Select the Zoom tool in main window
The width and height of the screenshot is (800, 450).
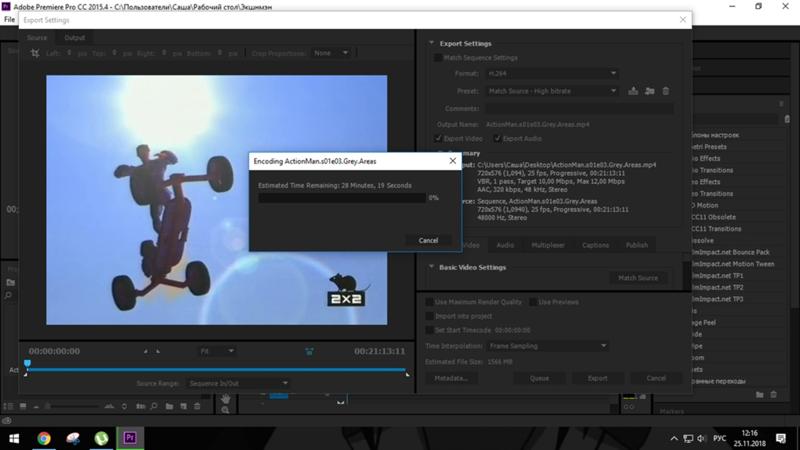pyautogui.click(x=226, y=410)
